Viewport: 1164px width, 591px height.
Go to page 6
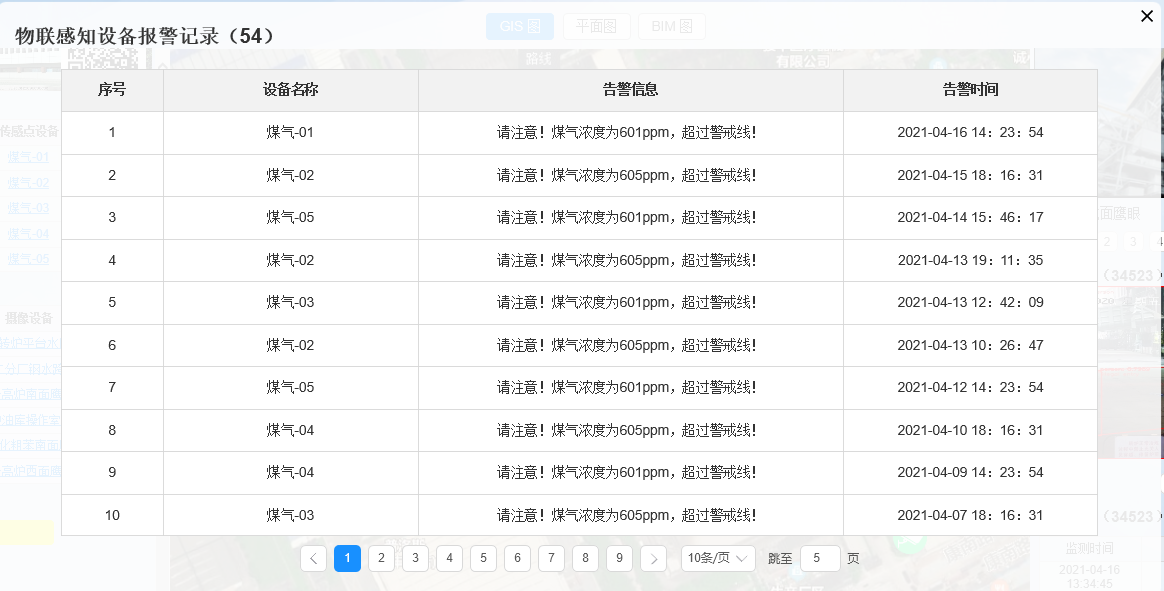click(x=517, y=558)
